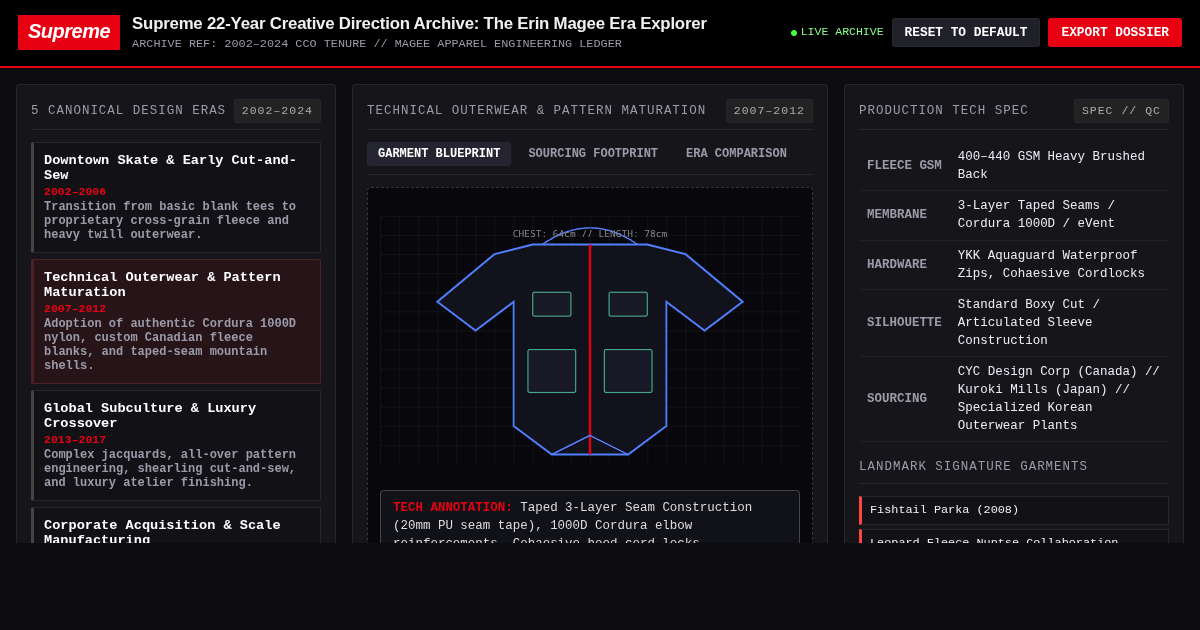Image resolution: width=1200 pixels, height=630 pixels.
Task: Click the chest and length measurement label
Action: (590, 234)
